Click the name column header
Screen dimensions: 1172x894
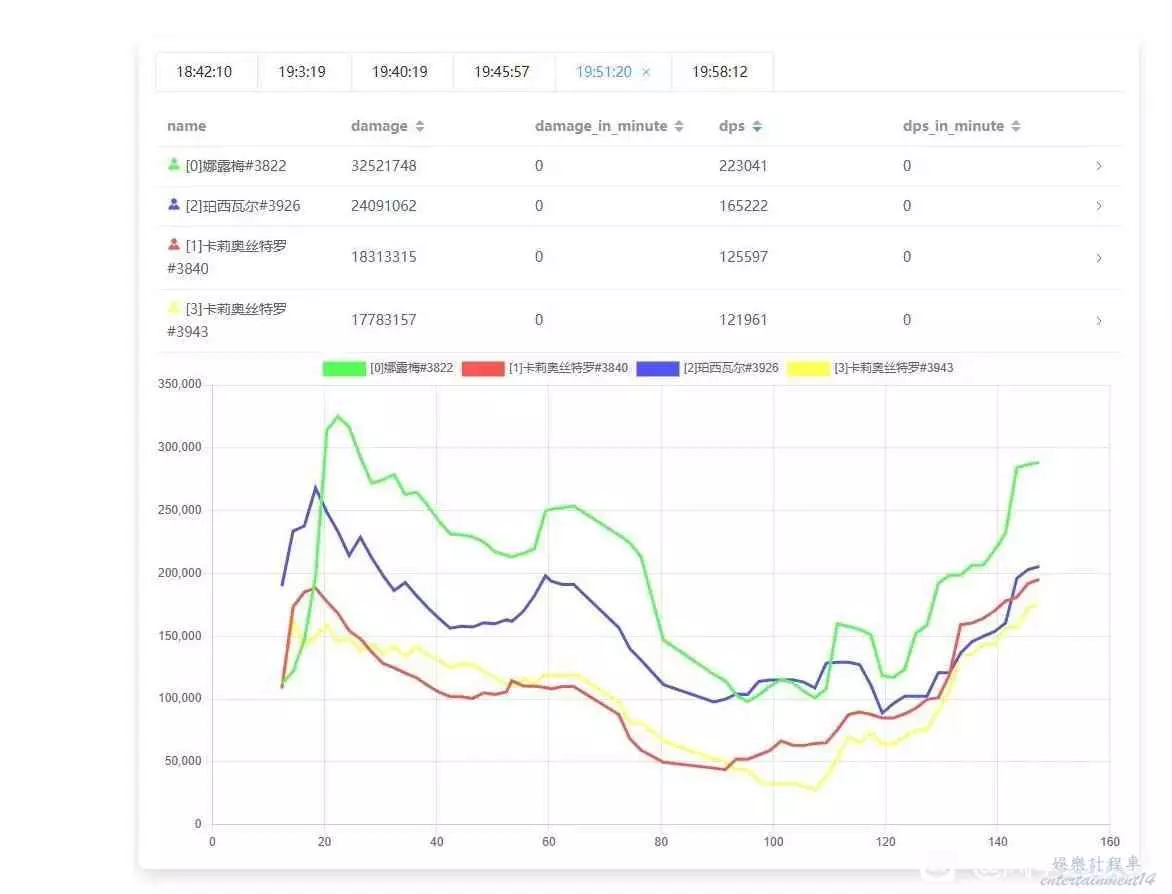[187, 126]
